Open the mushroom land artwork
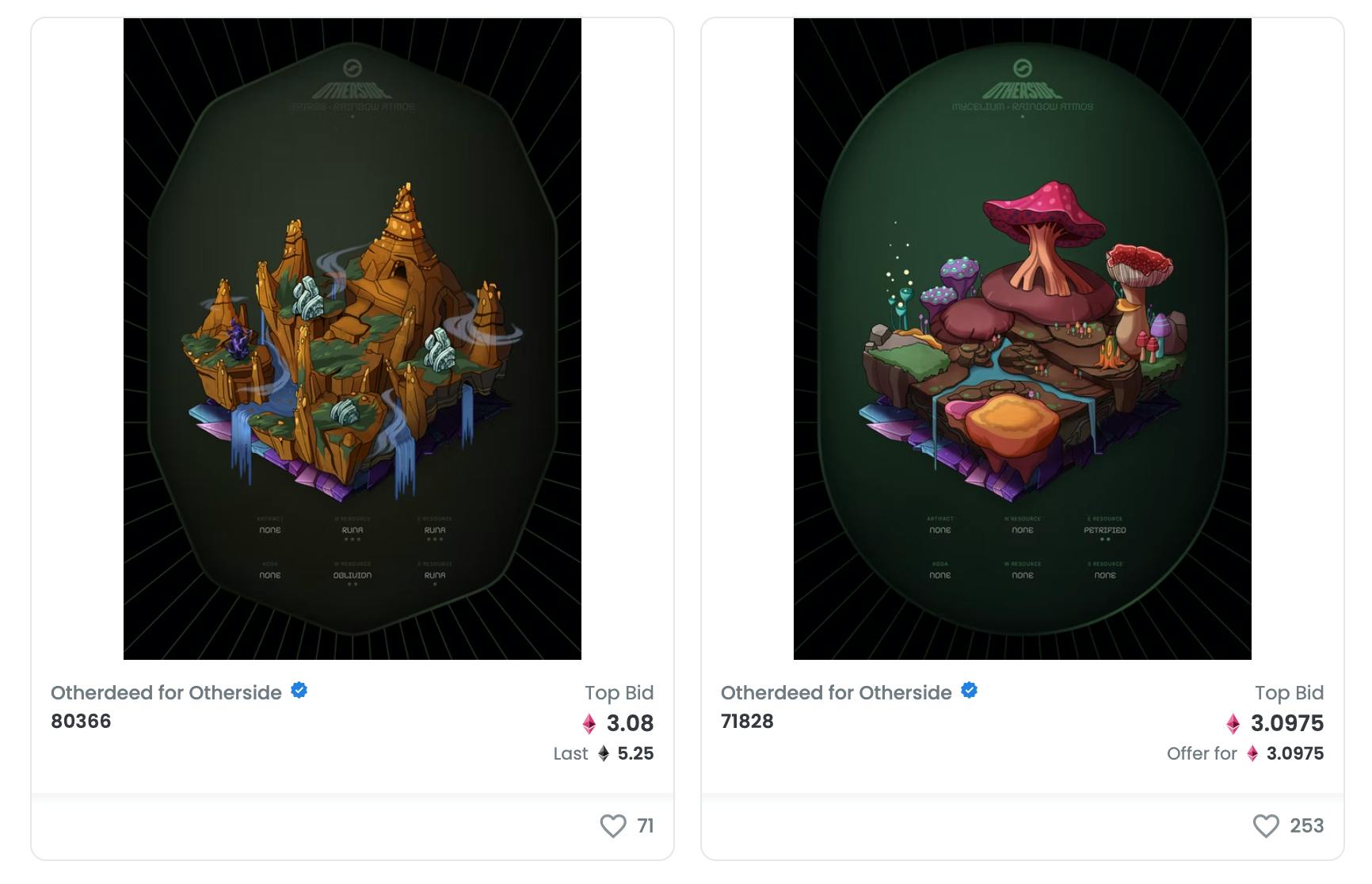 click(1023, 339)
